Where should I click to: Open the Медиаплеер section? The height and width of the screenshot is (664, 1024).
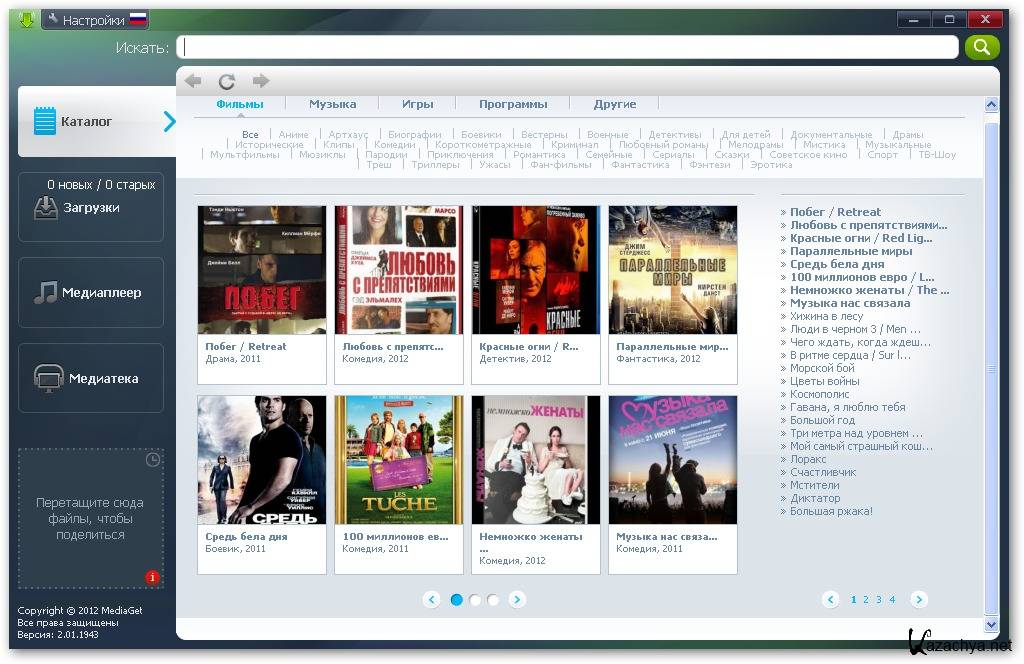(90, 293)
